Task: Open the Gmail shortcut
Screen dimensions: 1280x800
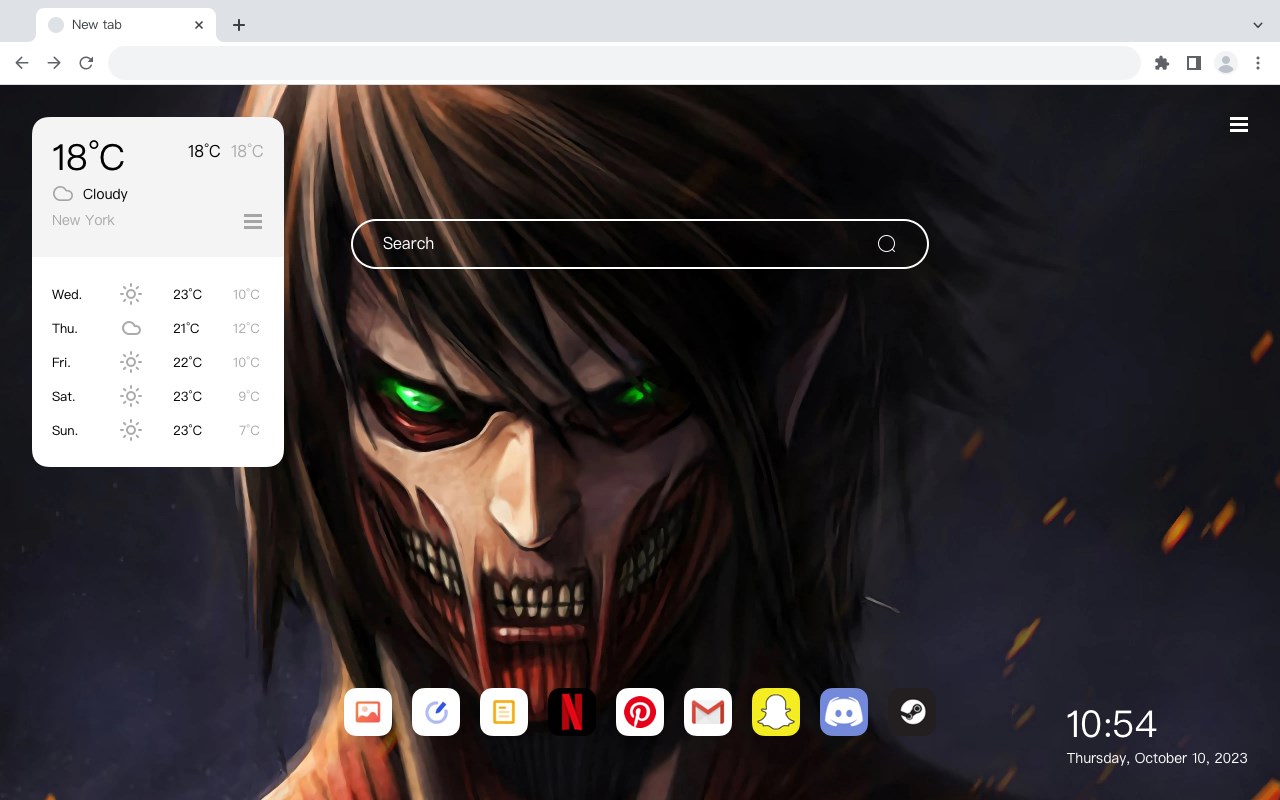Action: (x=708, y=712)
